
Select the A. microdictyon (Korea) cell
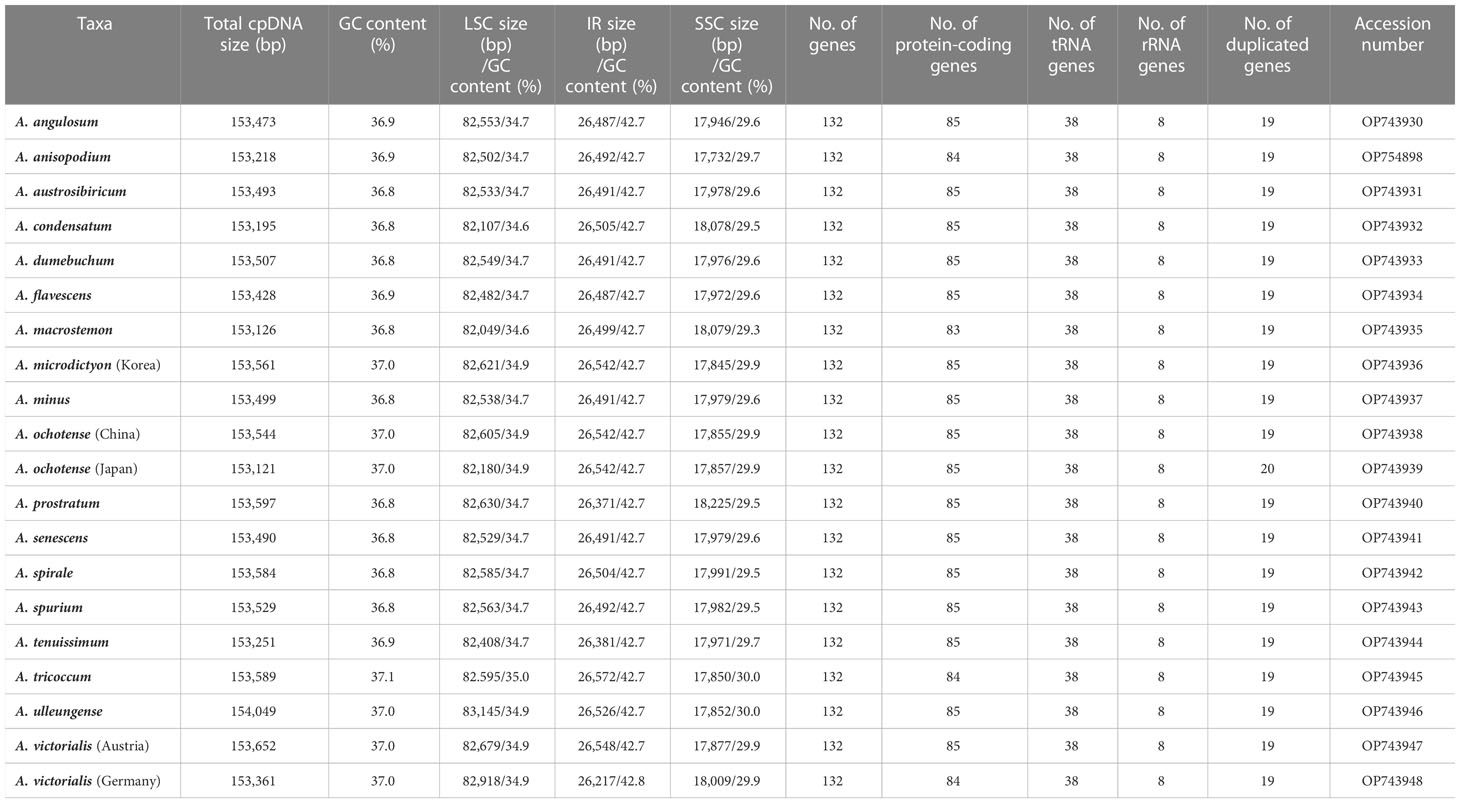point(88,365)
